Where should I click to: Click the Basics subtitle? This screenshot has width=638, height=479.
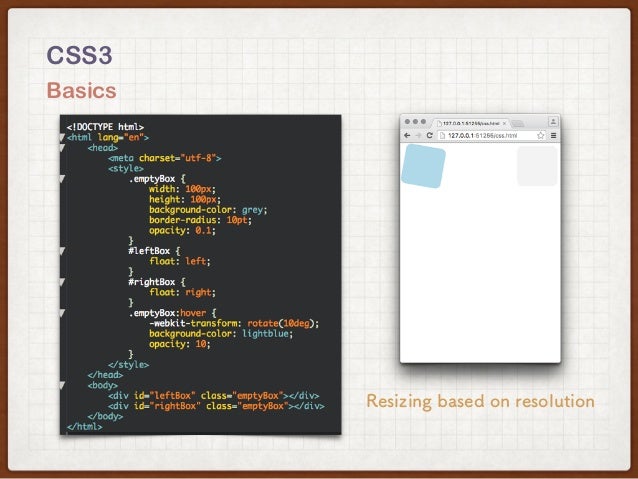pyautogui.click(x=82, y=90)
